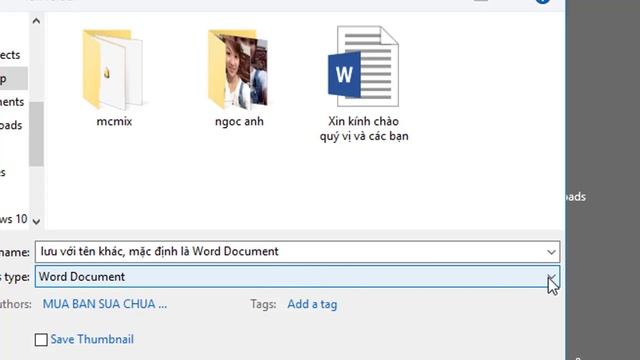The height and width of the screenshot is (360, 640).
Task: Select the navigation item ending in 'ws 10'
Action: (13, 219)
